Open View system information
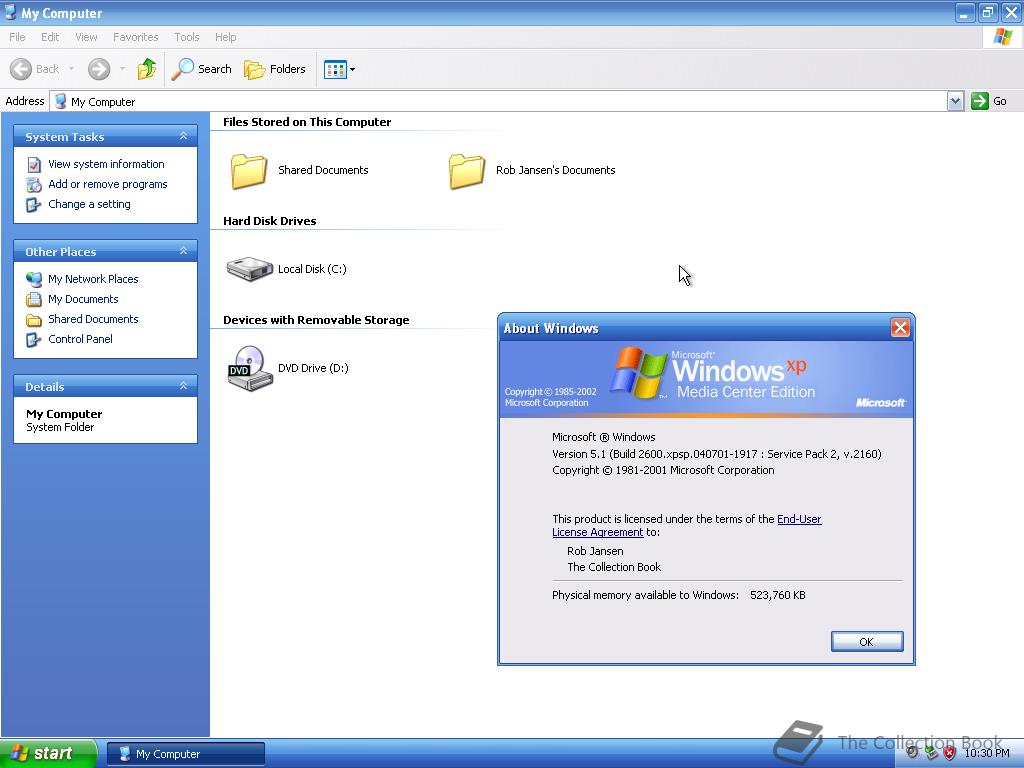 (107, 164)
